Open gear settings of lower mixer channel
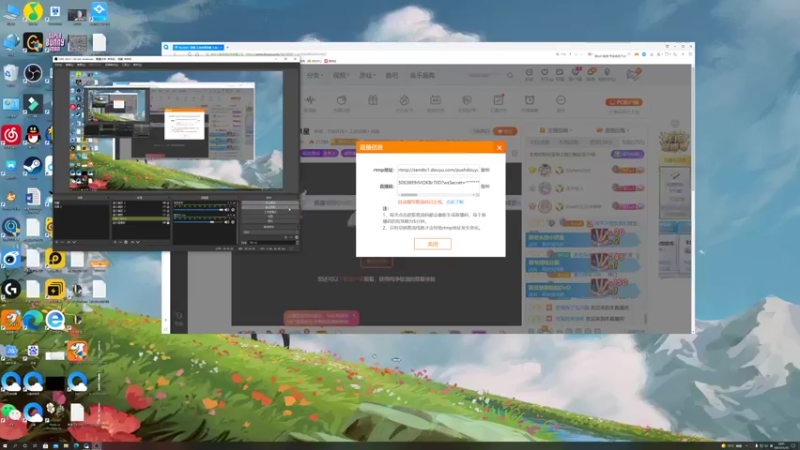800x450 pixels. click(233, 222)
